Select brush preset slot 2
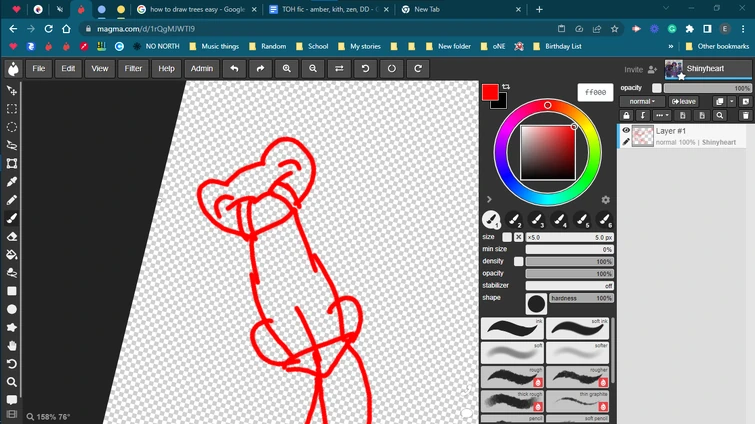755x424 pixels. [514, 220]
